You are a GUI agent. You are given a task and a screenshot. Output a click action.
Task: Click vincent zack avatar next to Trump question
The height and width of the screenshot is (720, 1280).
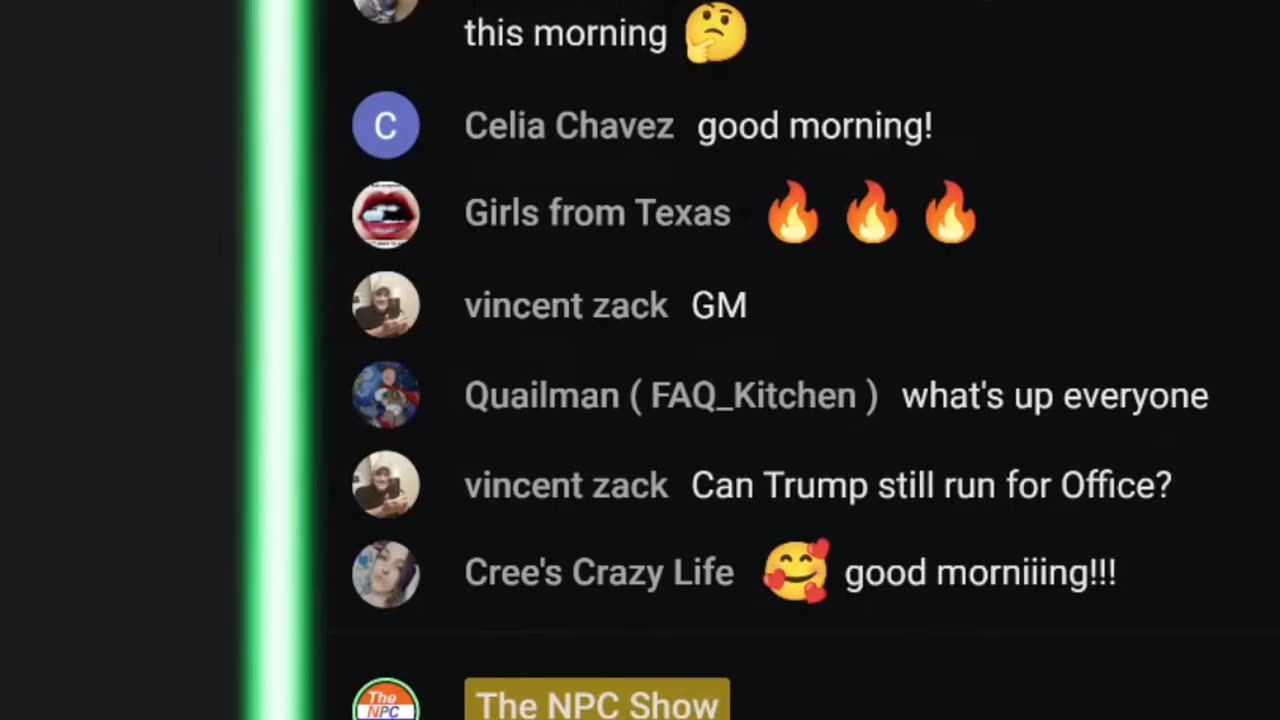(x=386, y=485)
